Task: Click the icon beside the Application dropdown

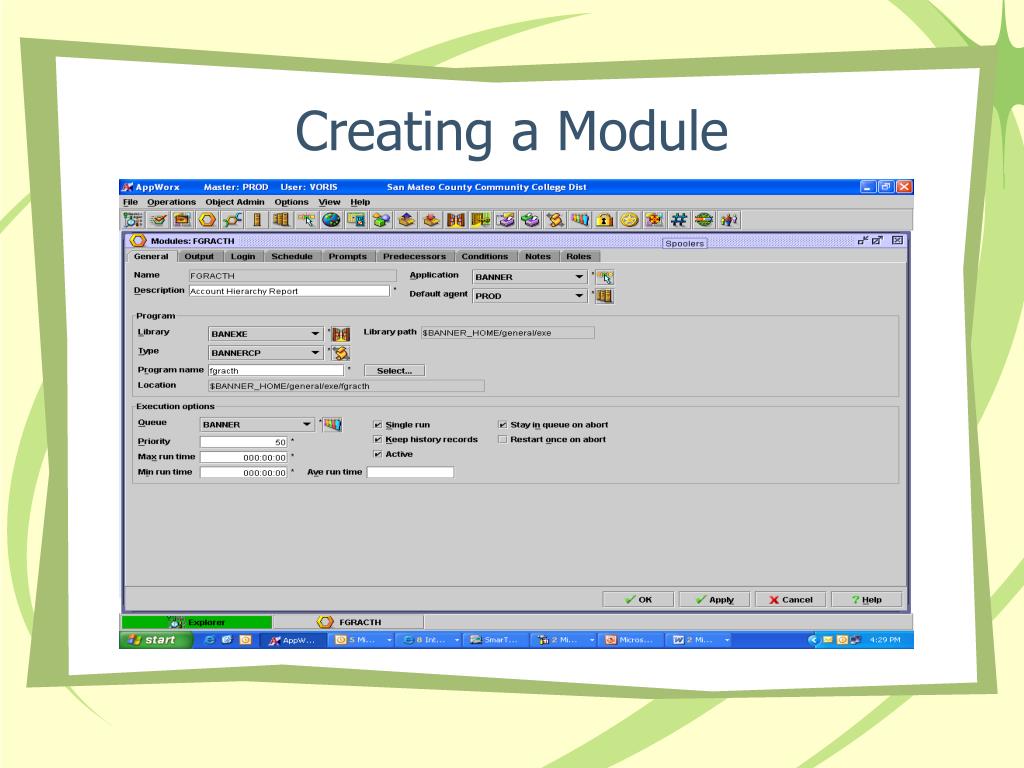Action: coord(605,277)
